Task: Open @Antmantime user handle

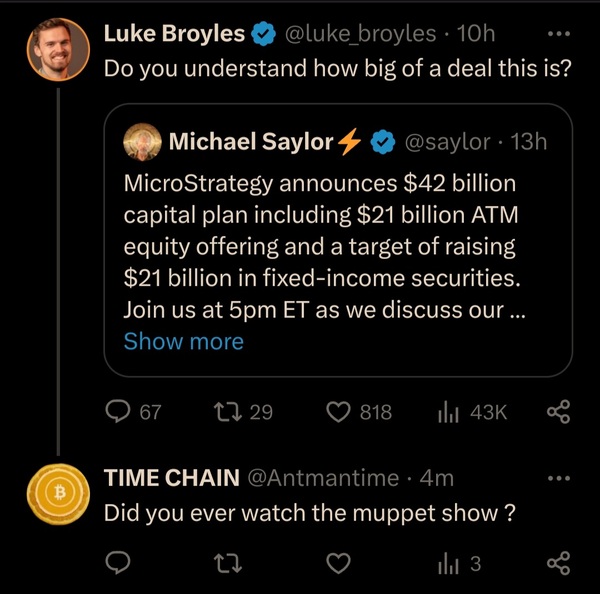Action: (x=323, y=478)
